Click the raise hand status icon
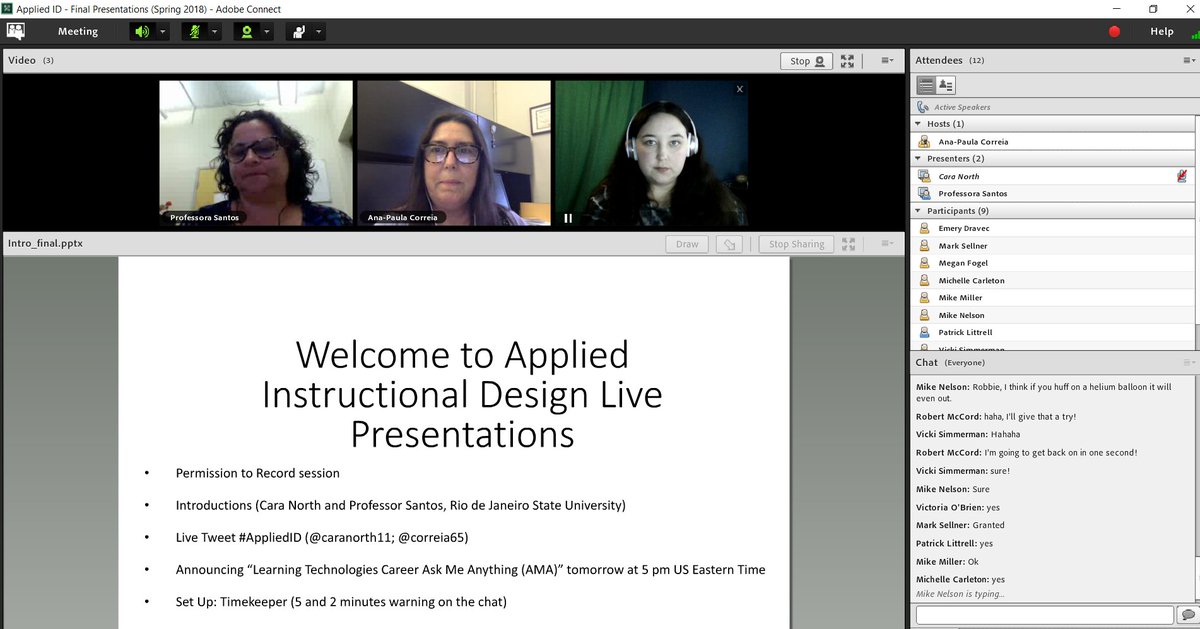 [298, 32]
